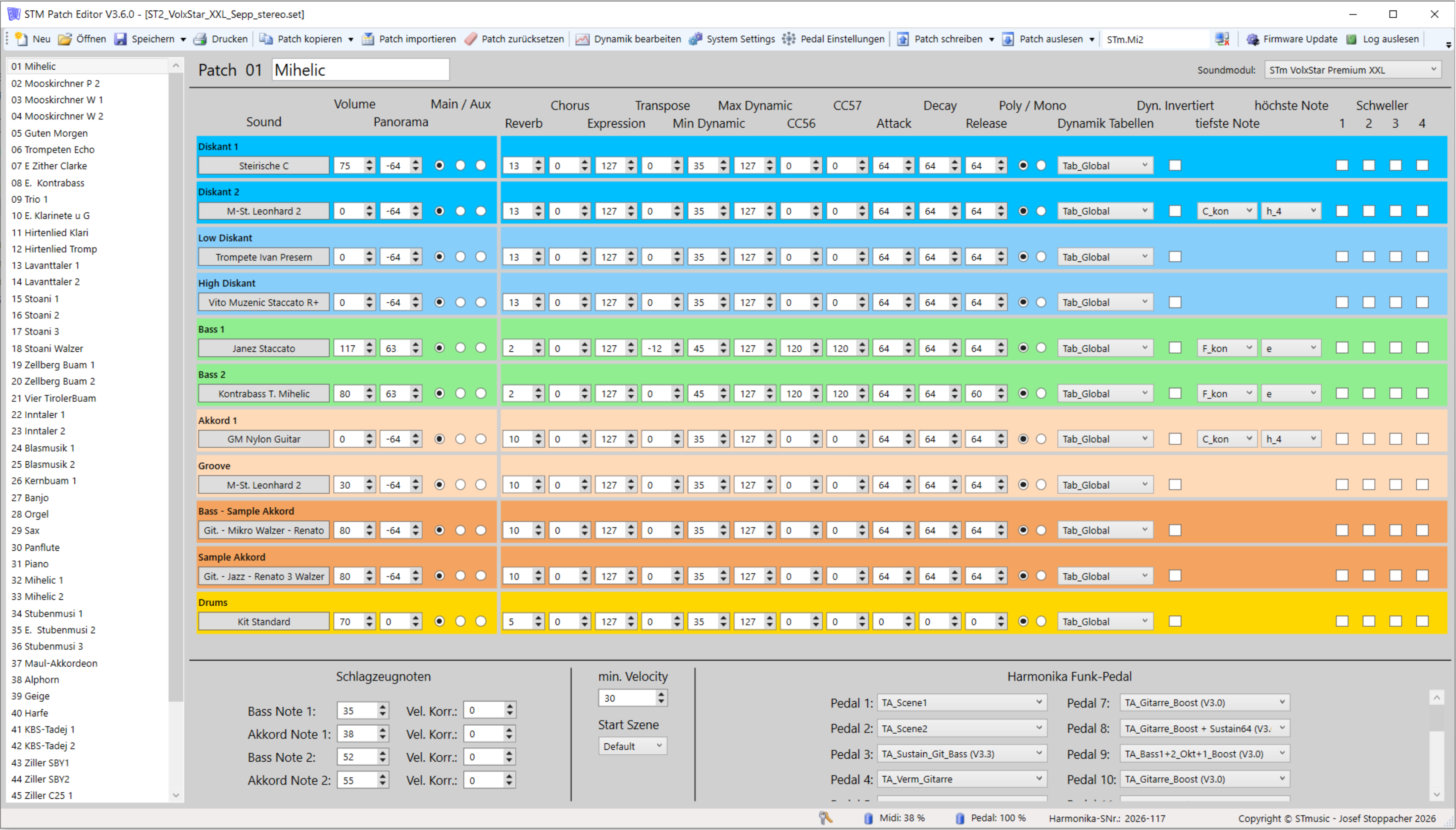Enable Schweller 4 for Bass 2
Viewport: 1456px width, 830px height.
(x=1422, y=393)
